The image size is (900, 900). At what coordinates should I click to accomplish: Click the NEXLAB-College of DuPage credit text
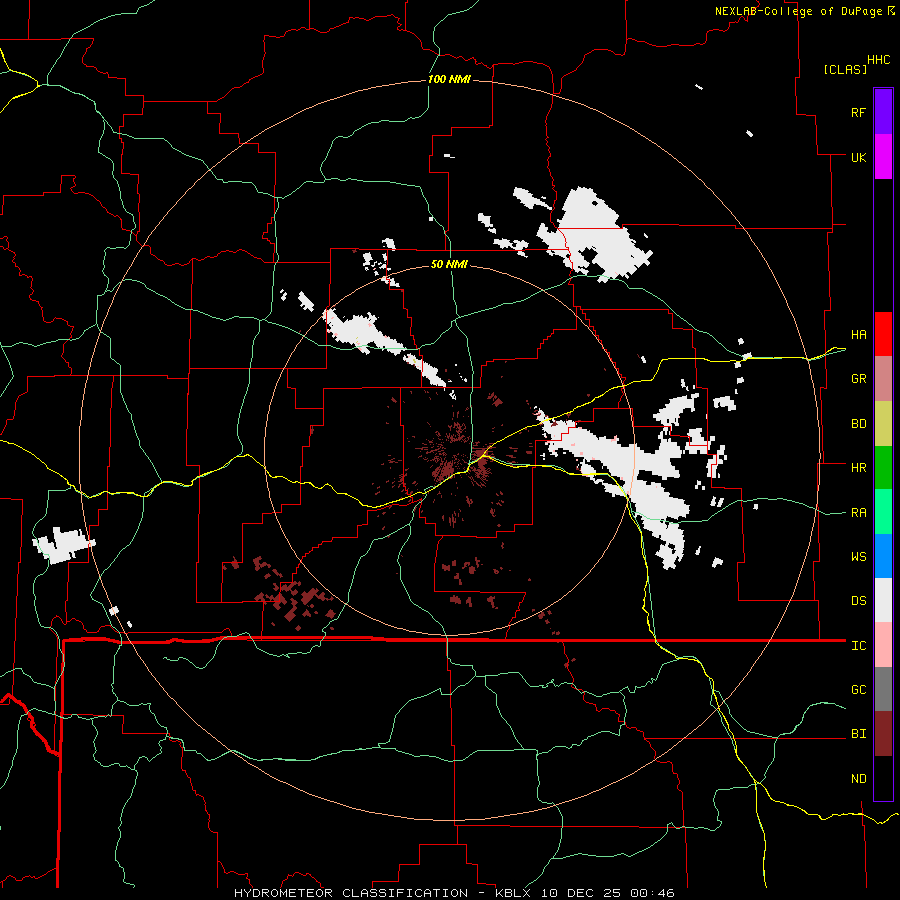point(798,11)
